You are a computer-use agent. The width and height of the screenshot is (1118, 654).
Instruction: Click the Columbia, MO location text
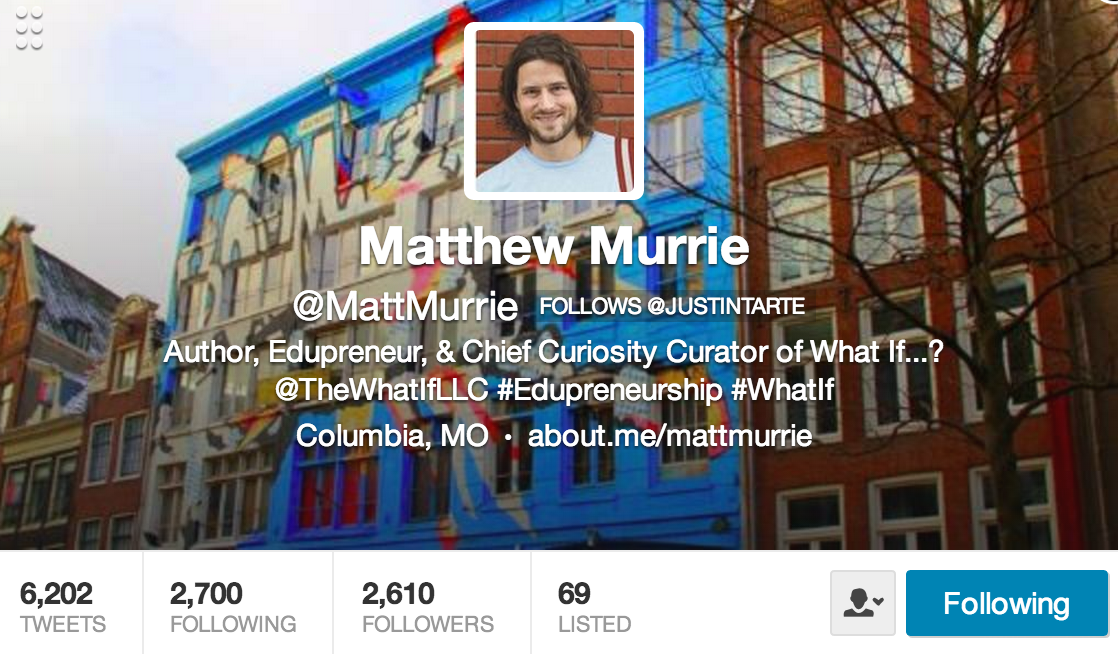pyautogui.click(x=392, y=436)
